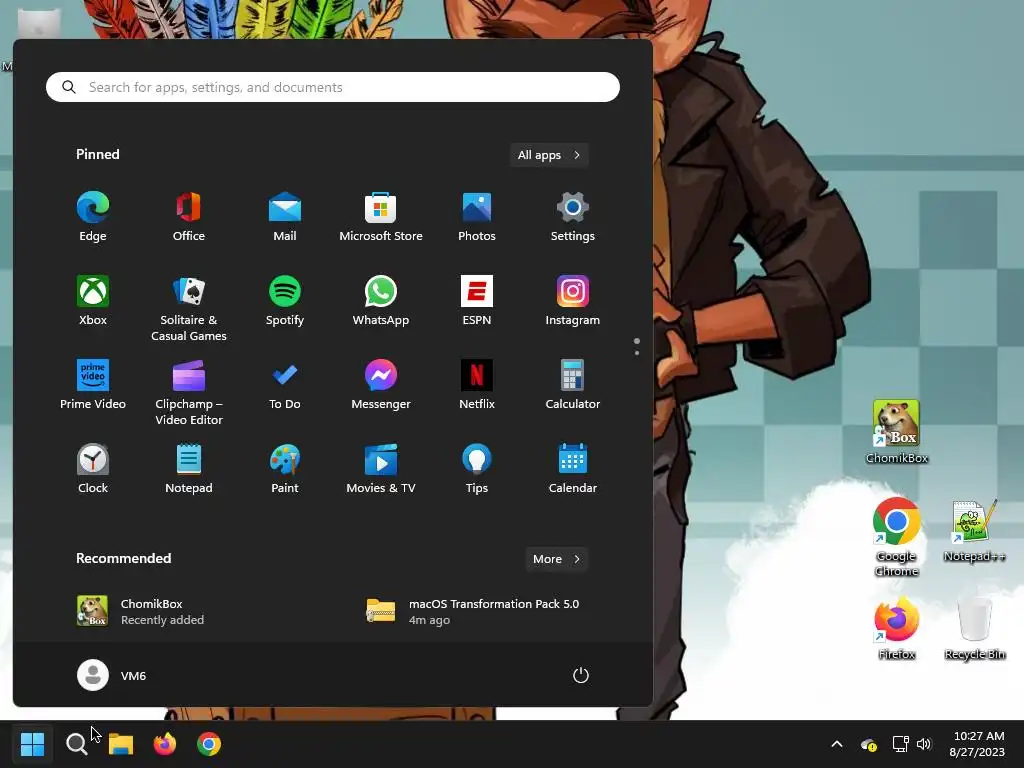Image resolution: width=1024 pixels, height=768 pixels.
Task: Select Firefox desktop shortcut
Action: (897, 629)
